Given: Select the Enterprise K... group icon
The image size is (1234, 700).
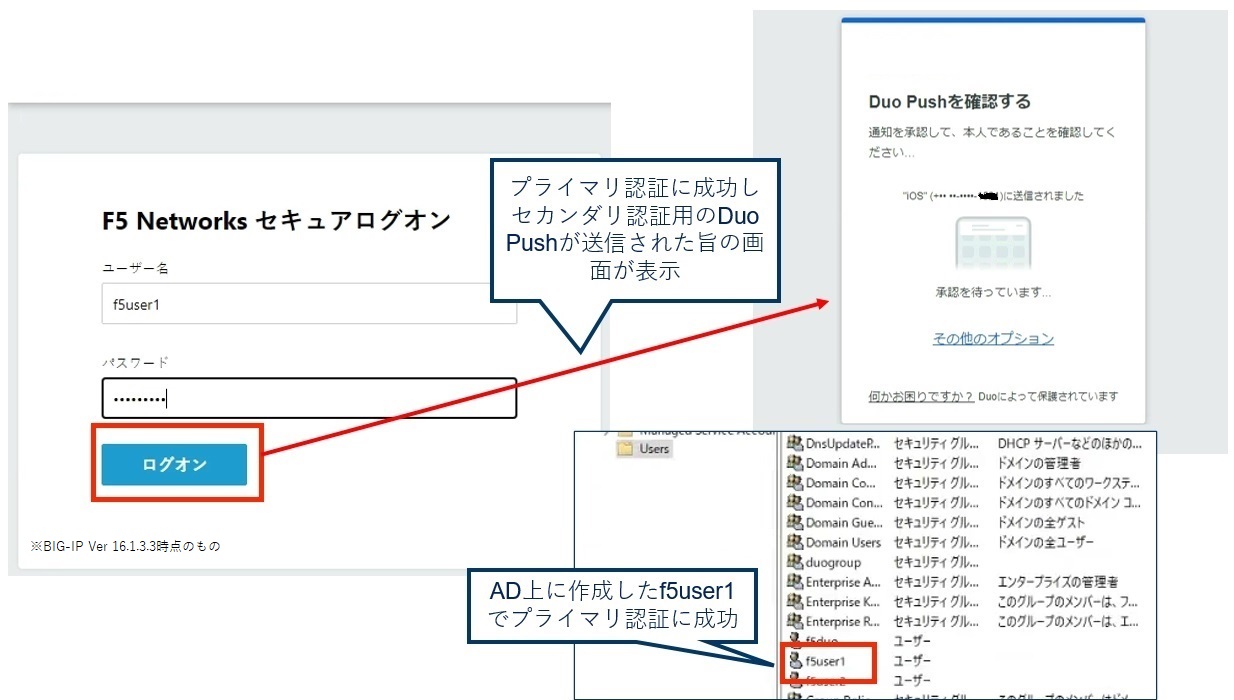Looking at the screenshot, I should (x=795, y=602).
